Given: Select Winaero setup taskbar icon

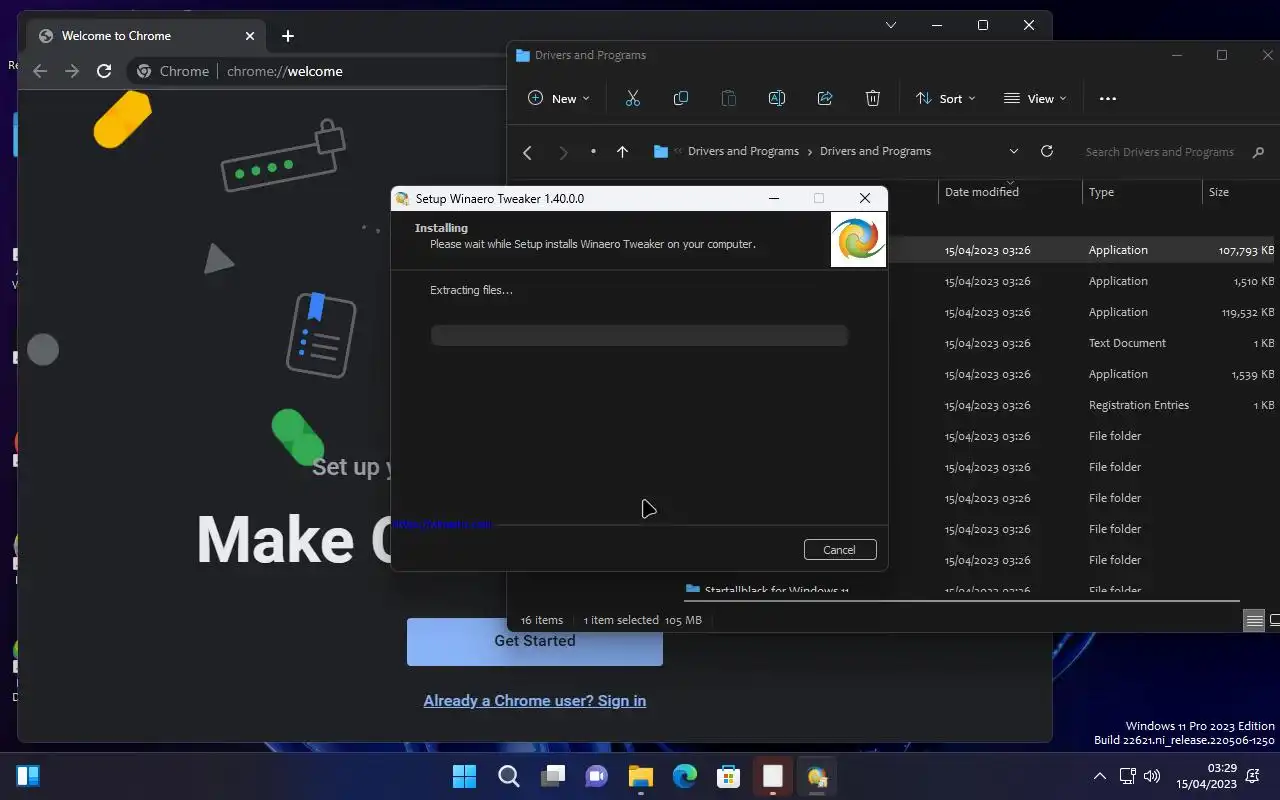Looking at the screenshot, I should pos(816,776).
